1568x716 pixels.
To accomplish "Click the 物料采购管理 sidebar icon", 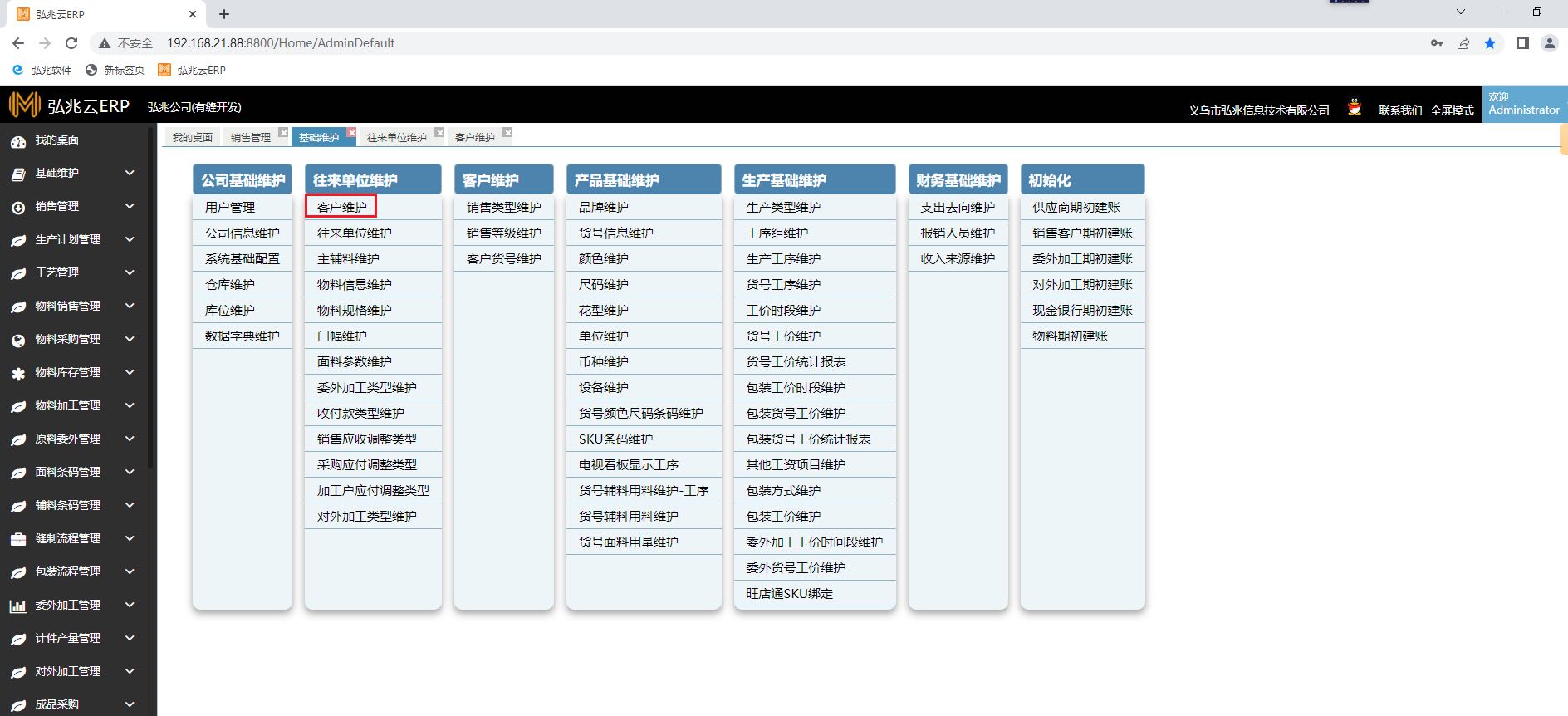I will pyautogui.click(x=18, y=341).
